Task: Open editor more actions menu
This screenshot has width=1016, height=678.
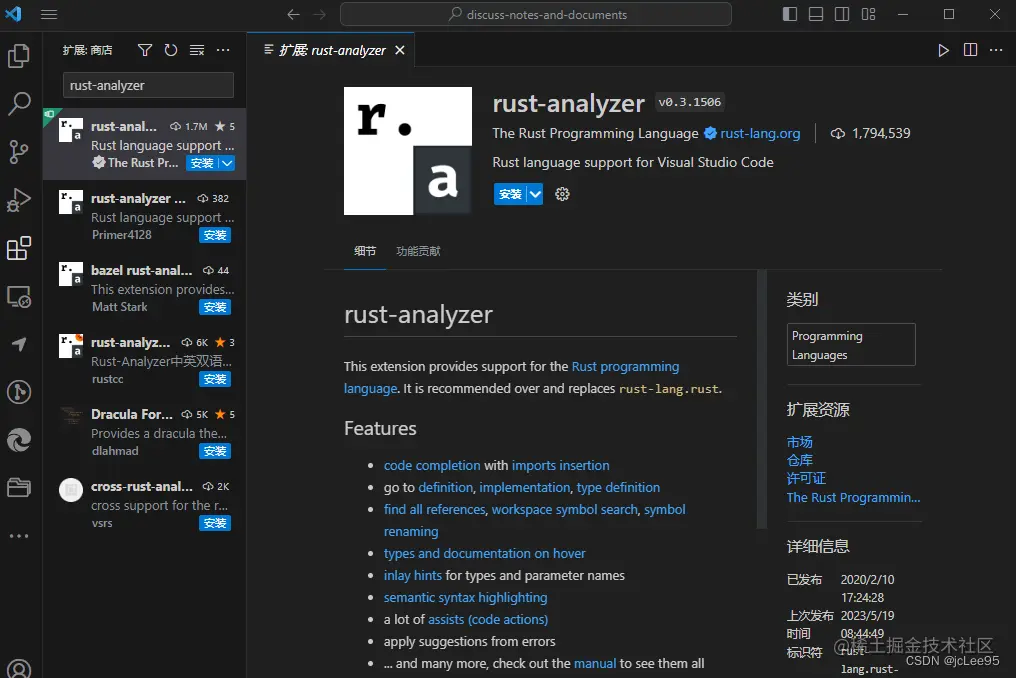Action: 996,50
